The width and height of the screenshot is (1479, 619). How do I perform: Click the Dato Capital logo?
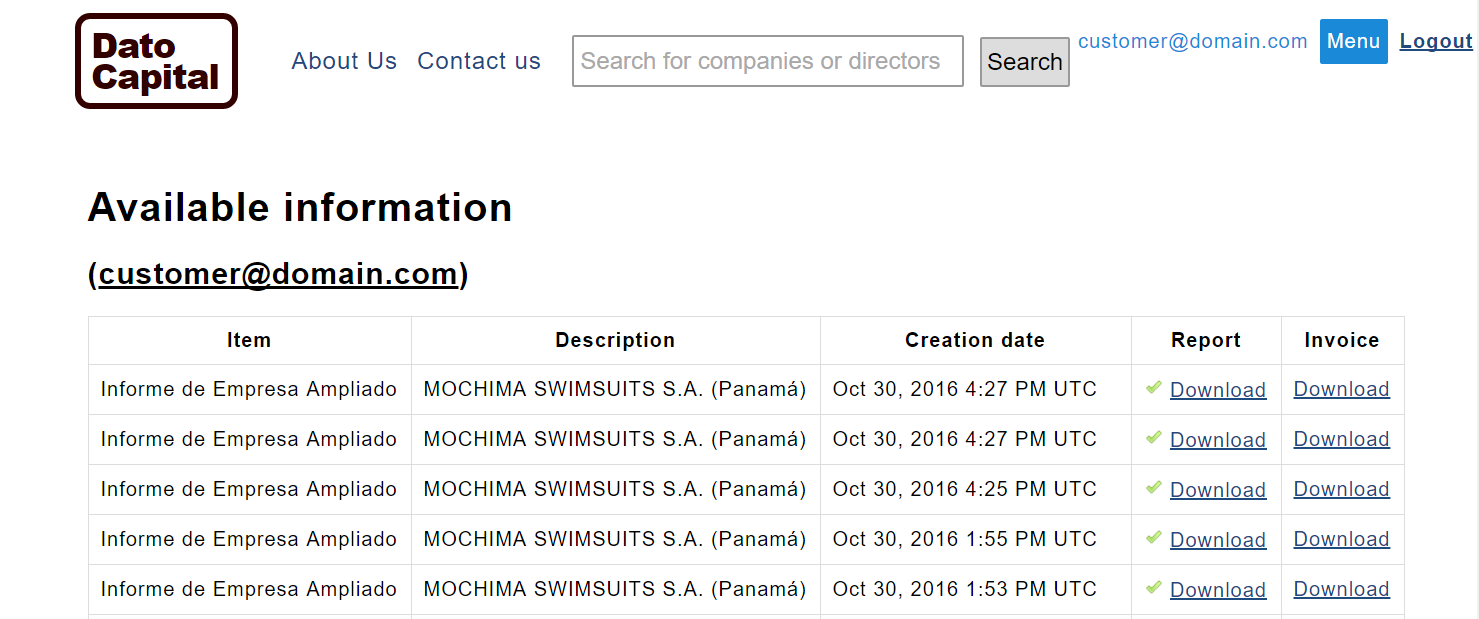point(156,61)
